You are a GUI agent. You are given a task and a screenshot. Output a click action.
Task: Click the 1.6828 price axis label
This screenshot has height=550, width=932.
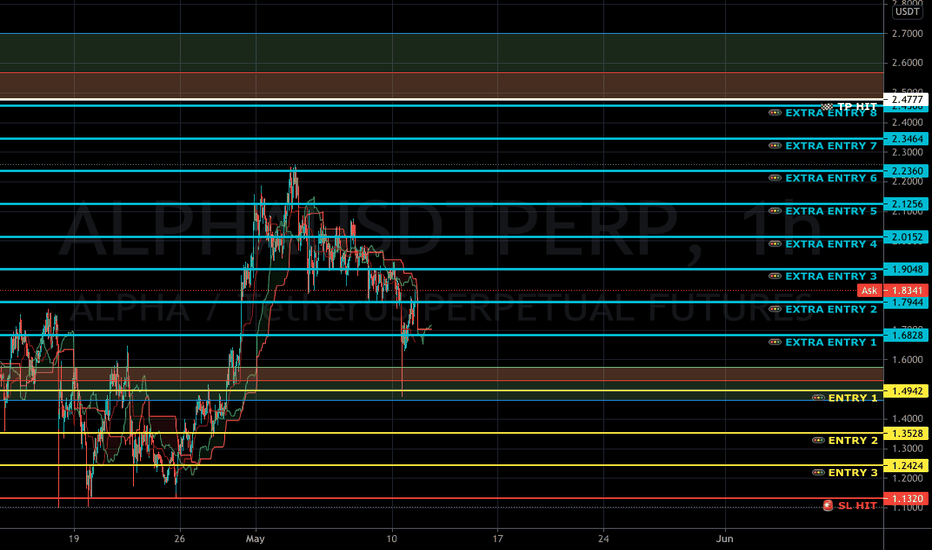(907, 335)
